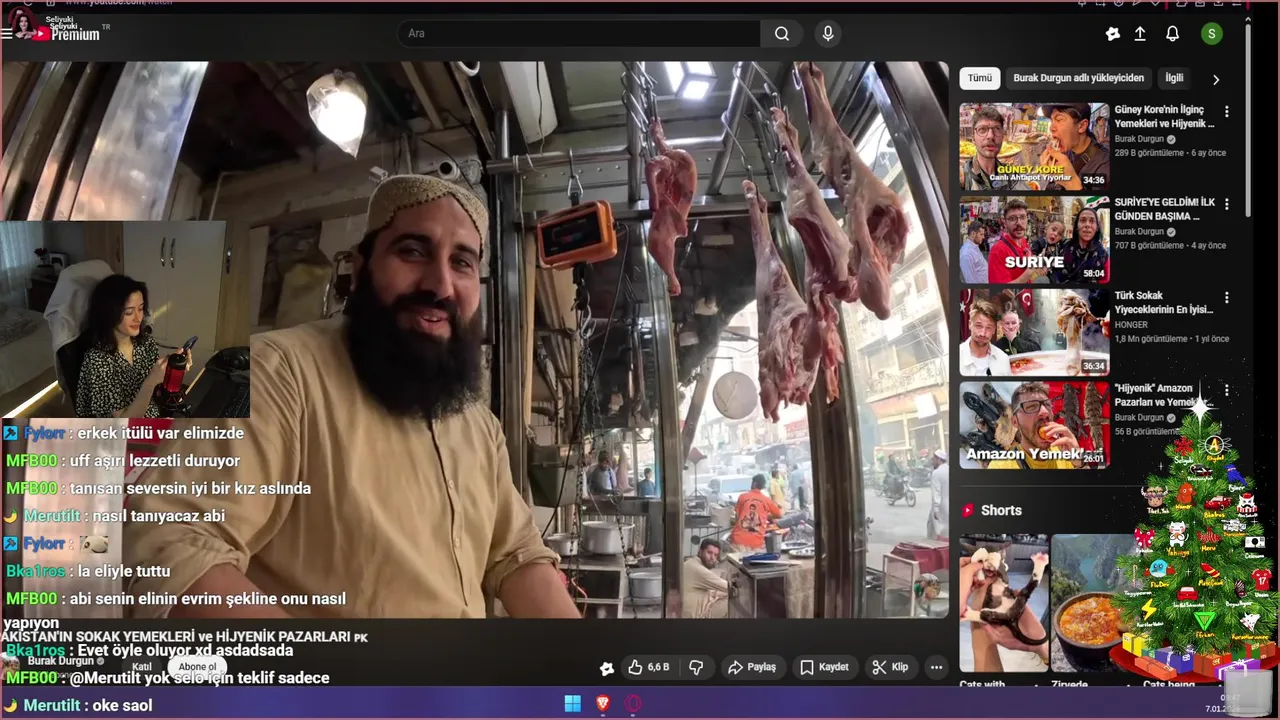Open Güney Kore video thumbnail
This screenshot has height=720, width=1280.
point(1034,146)
